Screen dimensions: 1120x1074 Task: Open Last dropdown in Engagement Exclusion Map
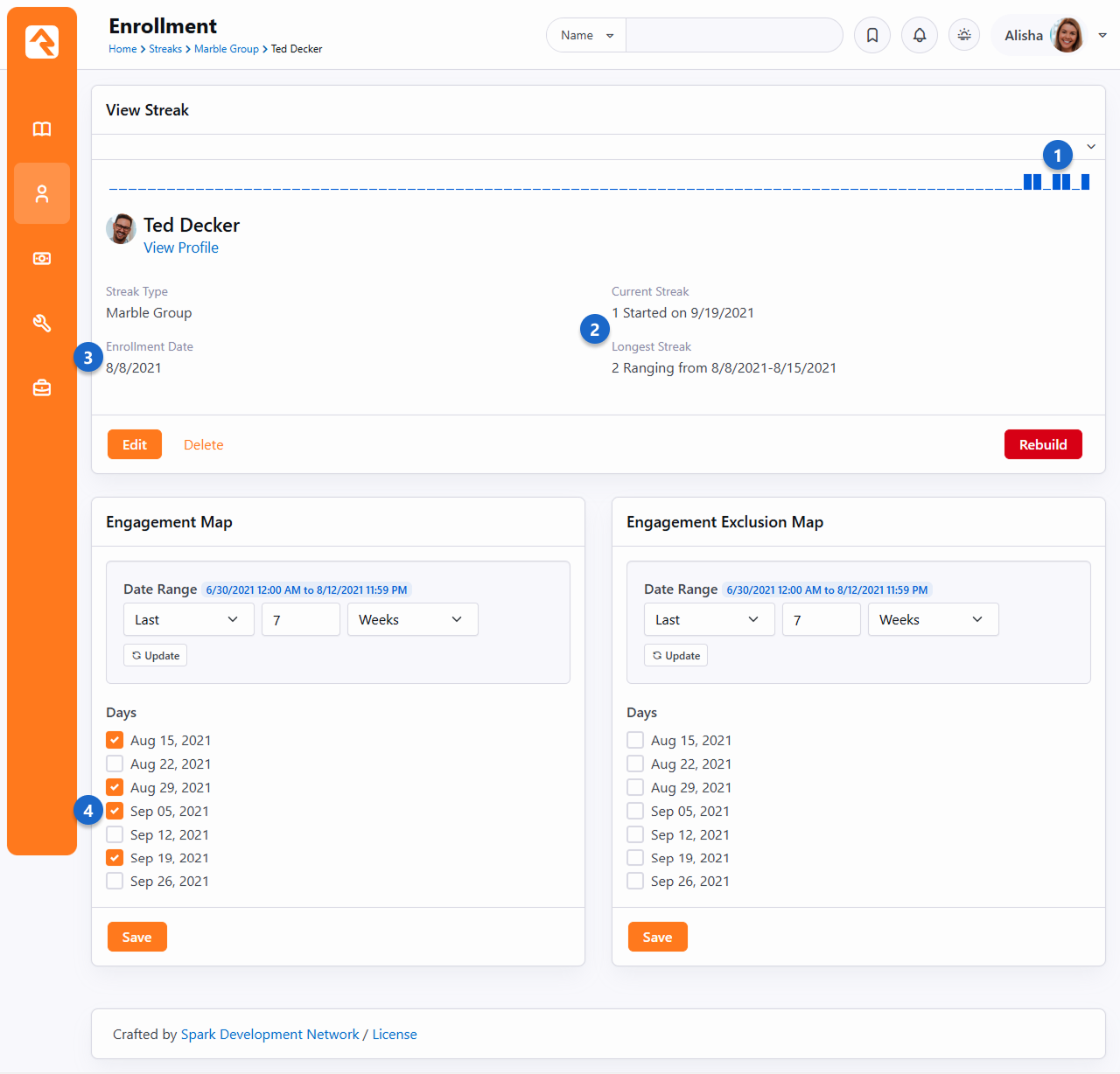click(x=709, y=619)
